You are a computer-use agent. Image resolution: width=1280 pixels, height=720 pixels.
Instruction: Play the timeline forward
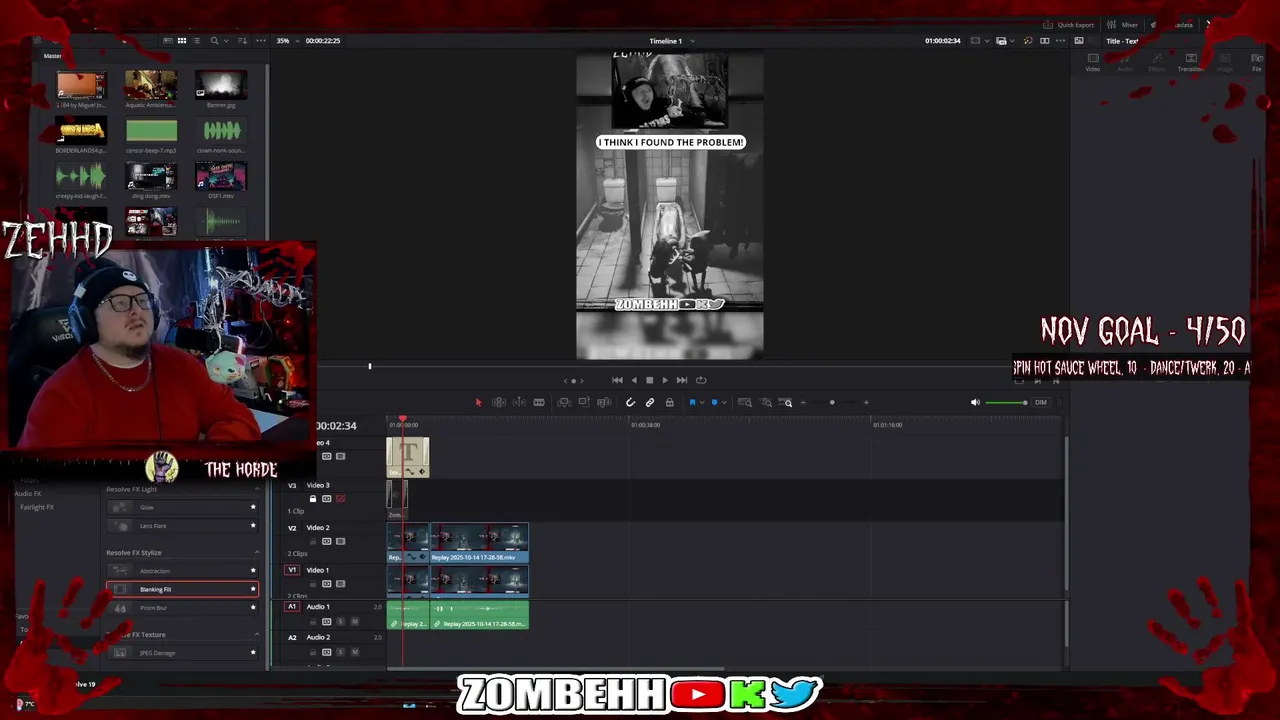click(x=665, y=380)
